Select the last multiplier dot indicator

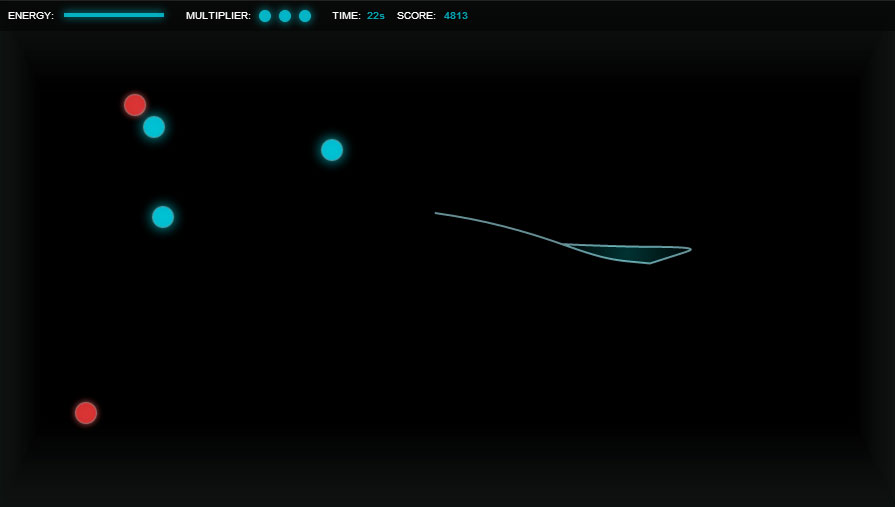click(305, 16)
